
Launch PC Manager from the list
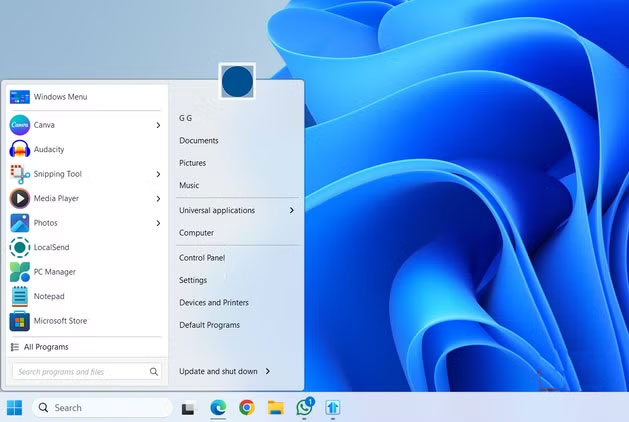(x=54, y=272)
